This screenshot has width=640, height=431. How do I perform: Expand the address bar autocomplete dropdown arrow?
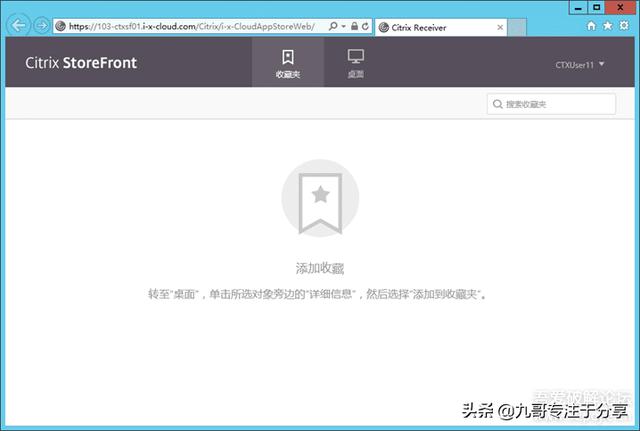(342, 26)
